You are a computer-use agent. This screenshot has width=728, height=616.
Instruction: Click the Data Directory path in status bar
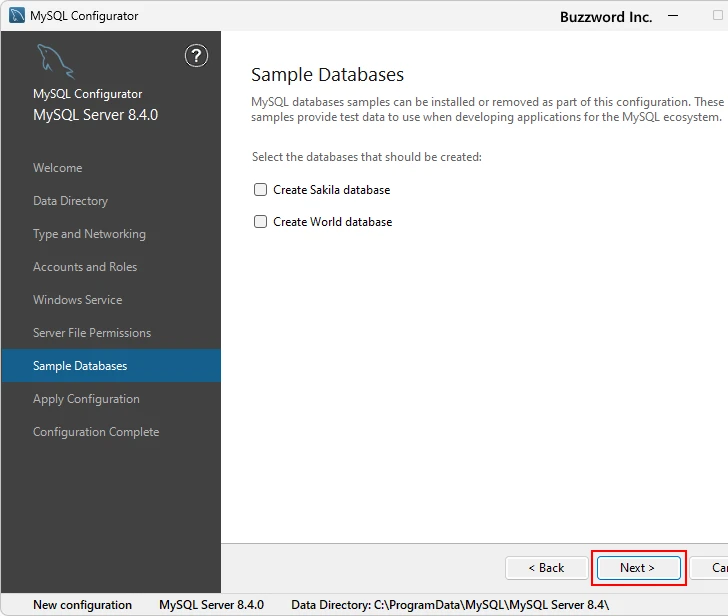(450, 605)
